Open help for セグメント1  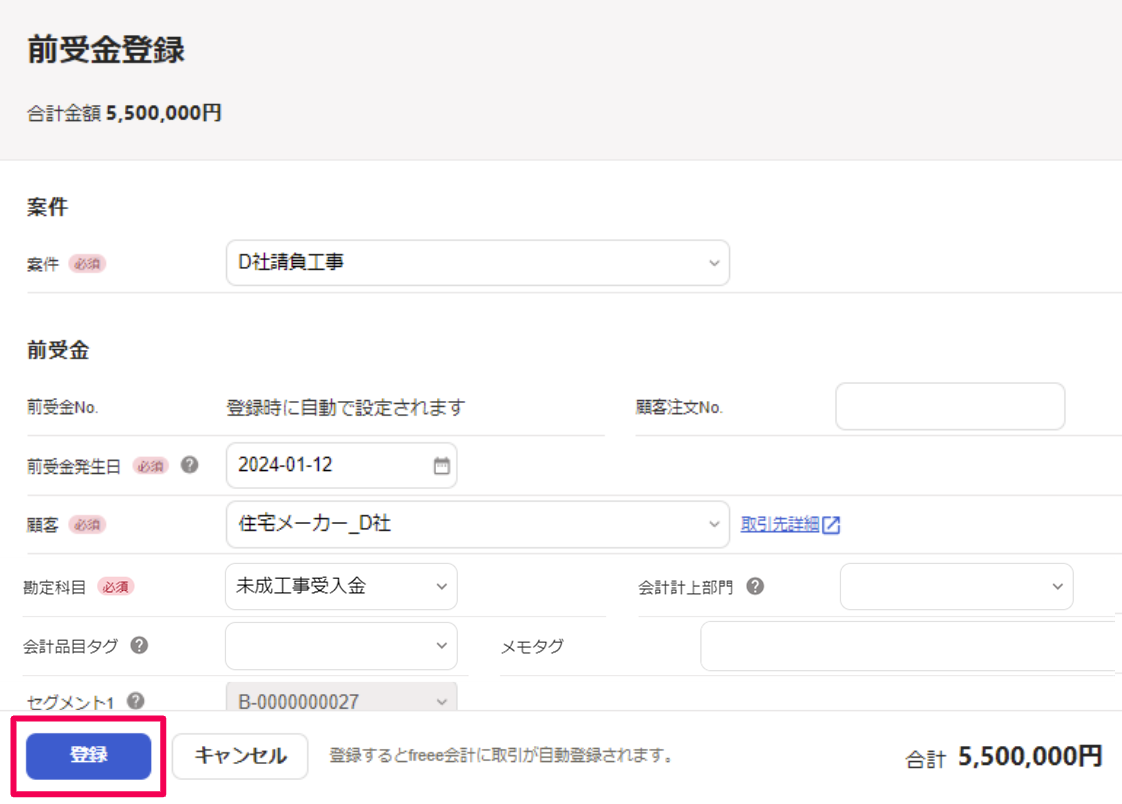[x=136, y=701]
